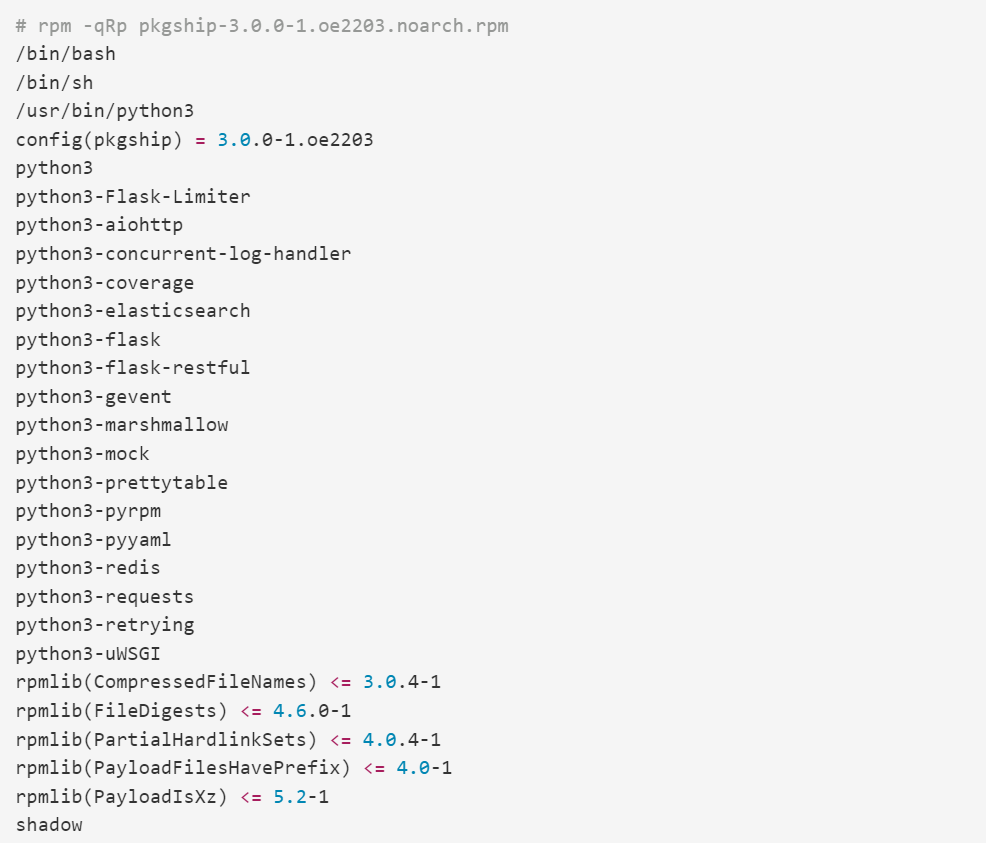The width and height of the screenshot is (986, 843).
Task: Click the python3-gevent entry
Action: click(94, 396)
